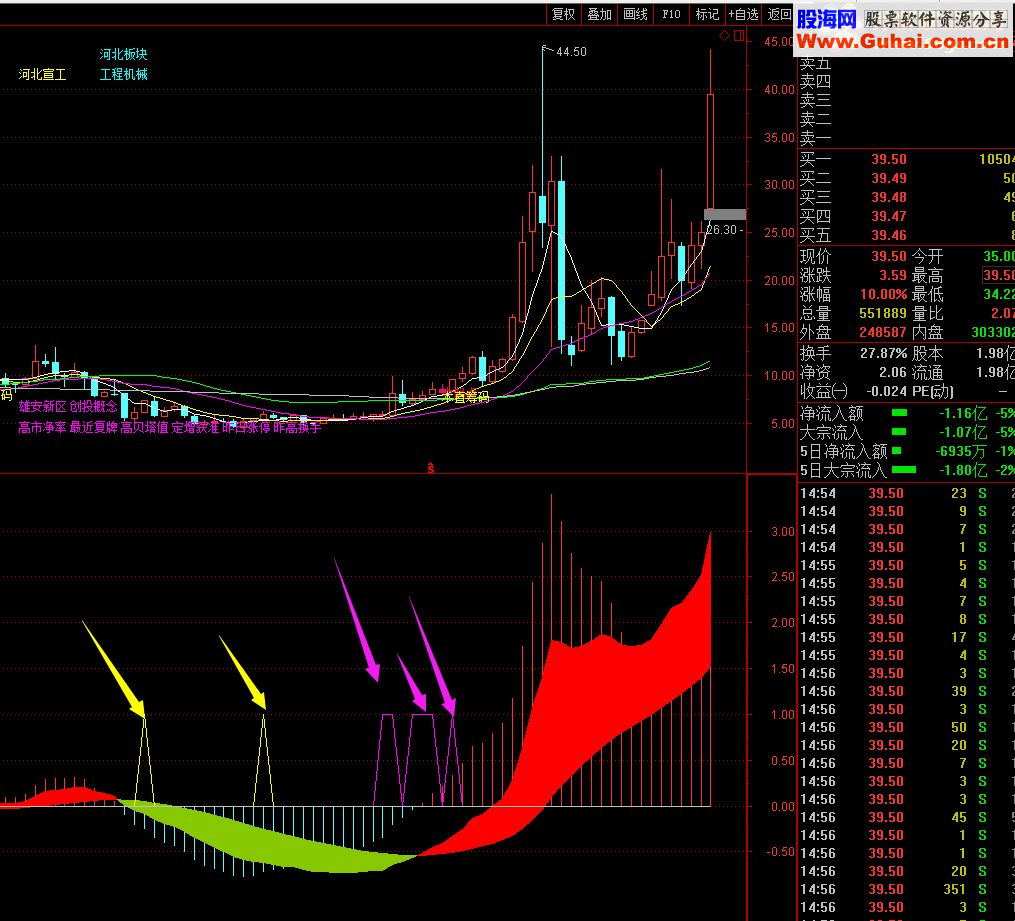Viewport: 1015px width, 921px height.
Task: Click the 5日大宗流入 value -1.80亿
Action: [963, 470]
